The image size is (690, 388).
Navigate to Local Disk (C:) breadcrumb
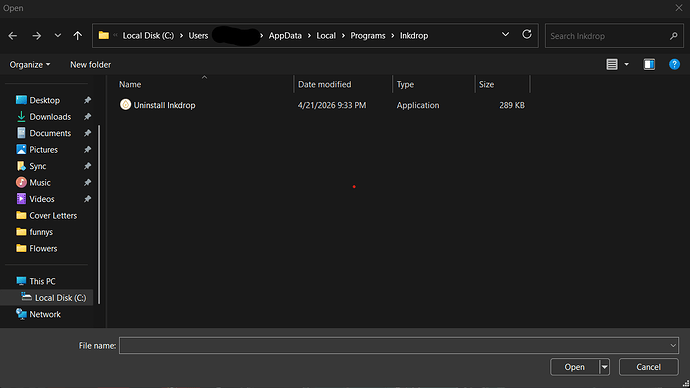pos(148,36)
